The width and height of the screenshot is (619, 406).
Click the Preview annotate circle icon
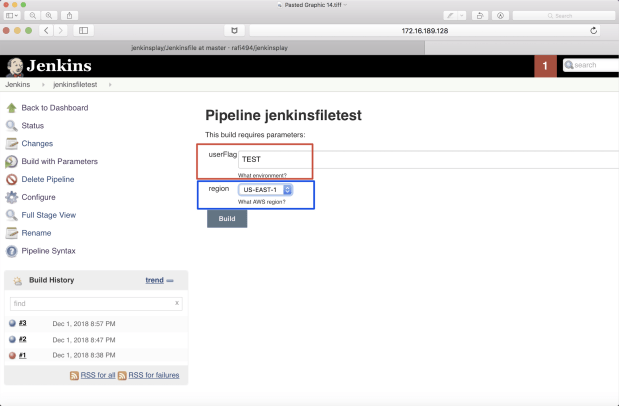click(500, 16)
